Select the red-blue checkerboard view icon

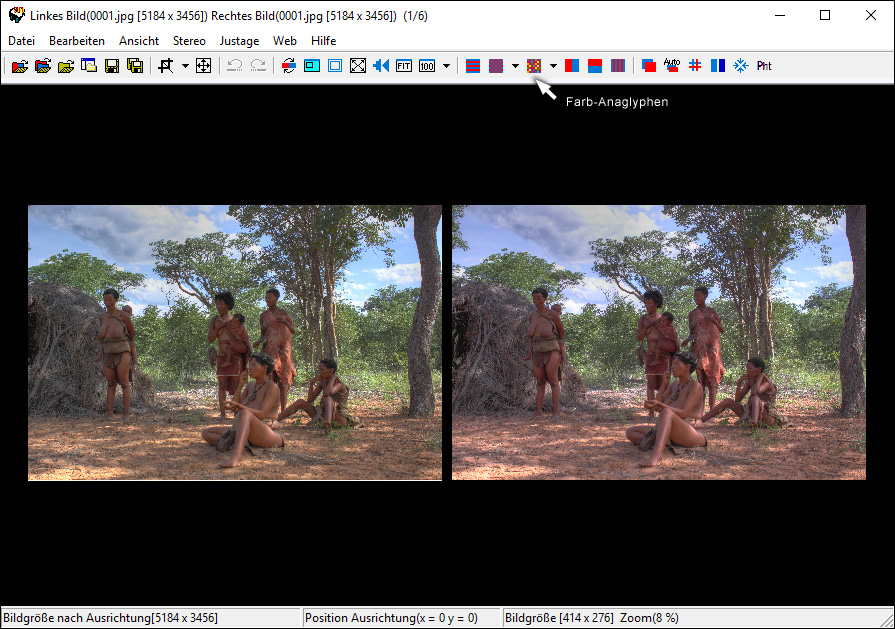click(x=496, y=66)
